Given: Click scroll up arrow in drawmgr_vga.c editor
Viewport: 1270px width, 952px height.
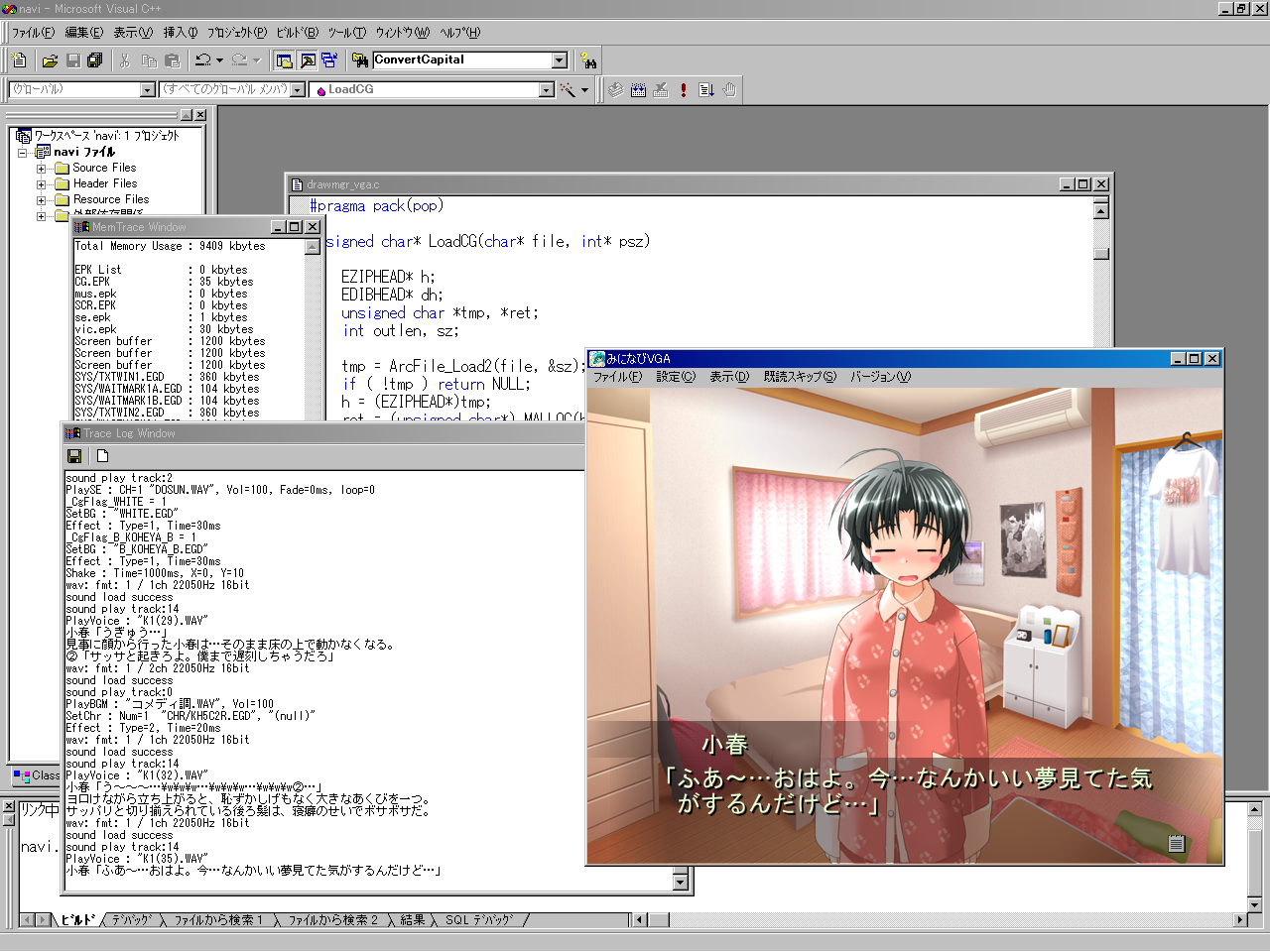Looking at the screenshot, I should click(1101, 210).
